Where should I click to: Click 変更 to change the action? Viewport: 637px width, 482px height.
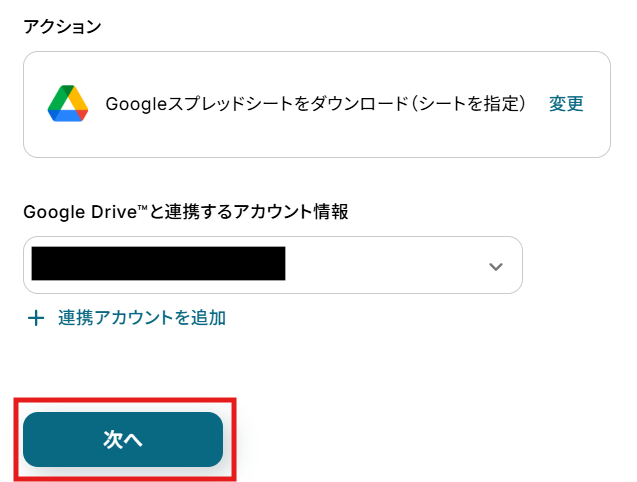point(566,104)
